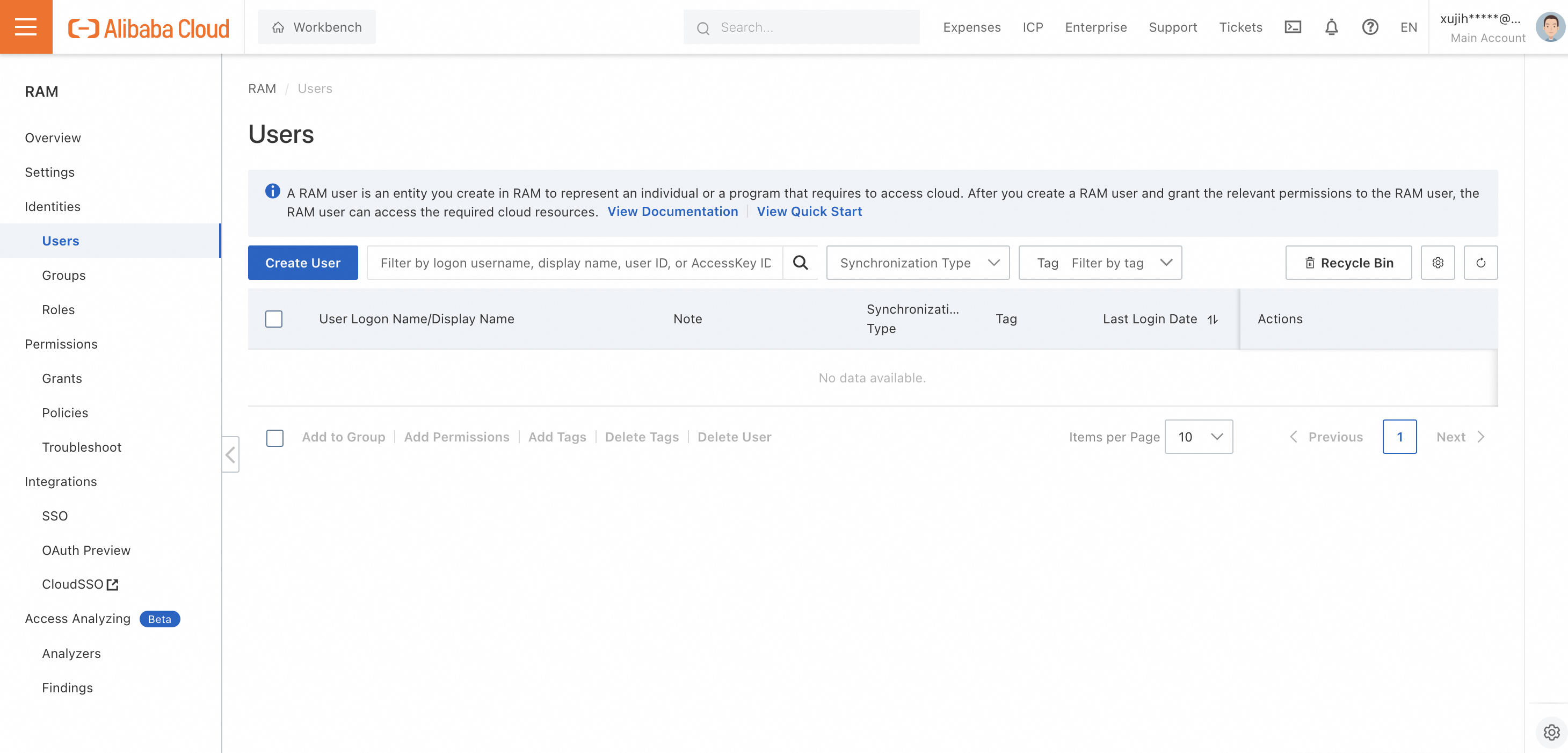Click page 1 pagination button
The height and width of the screenshot is (753, 1568).
pos(1399,437)
